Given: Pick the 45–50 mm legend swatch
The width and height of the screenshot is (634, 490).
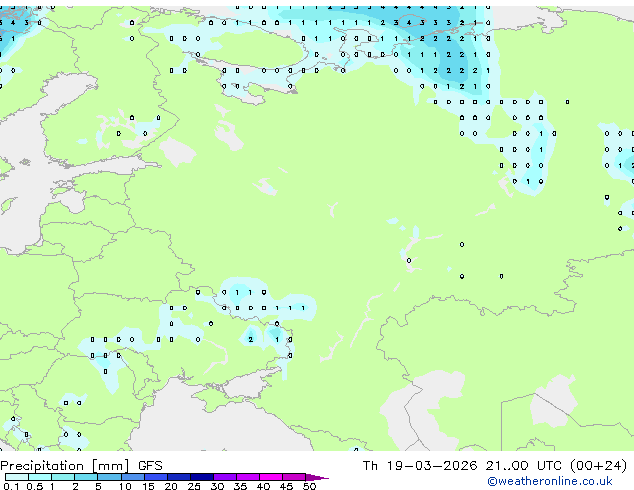Looking at the screenshot, I should [x=294, y=477].
